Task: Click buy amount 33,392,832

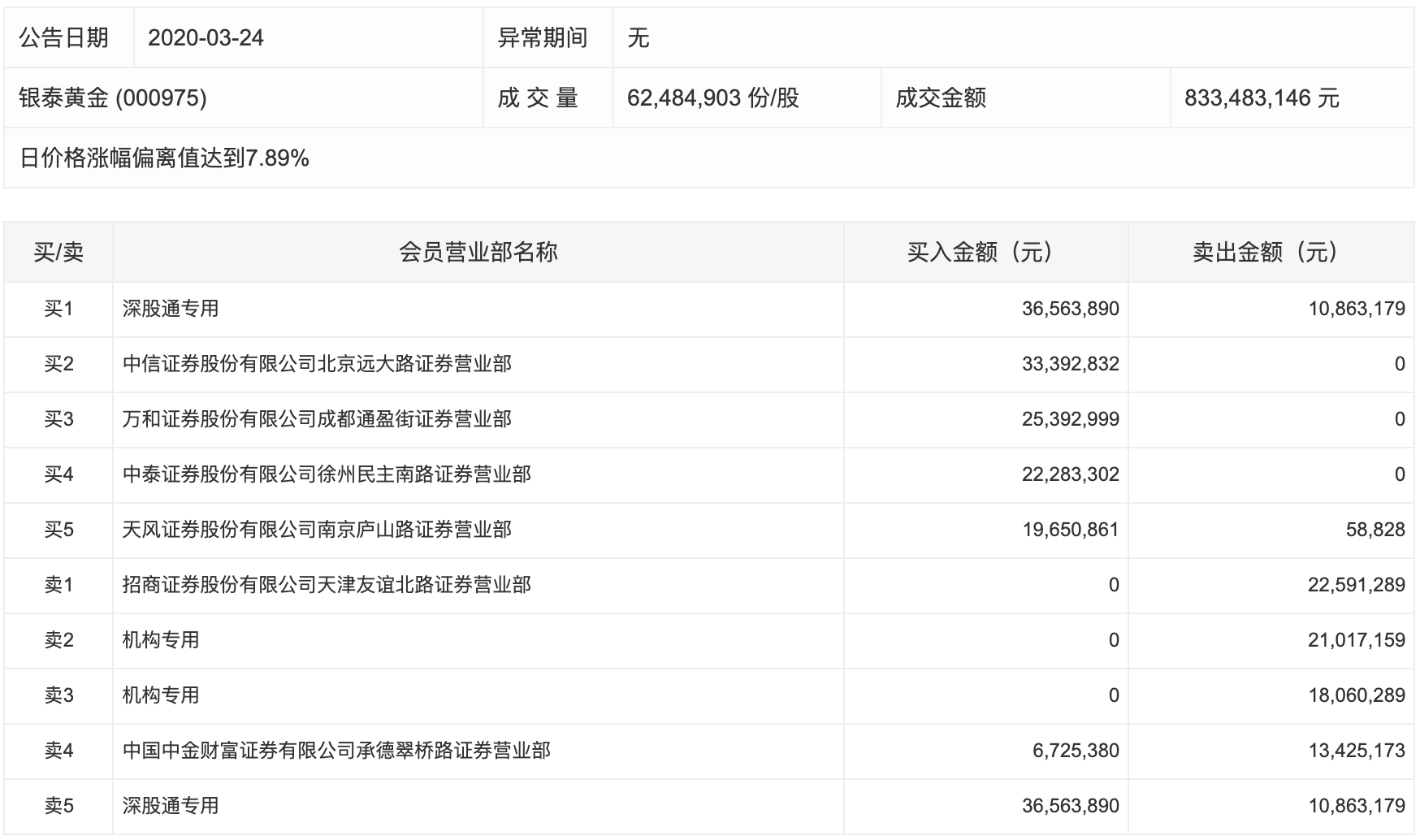Action: [1071, 364]
